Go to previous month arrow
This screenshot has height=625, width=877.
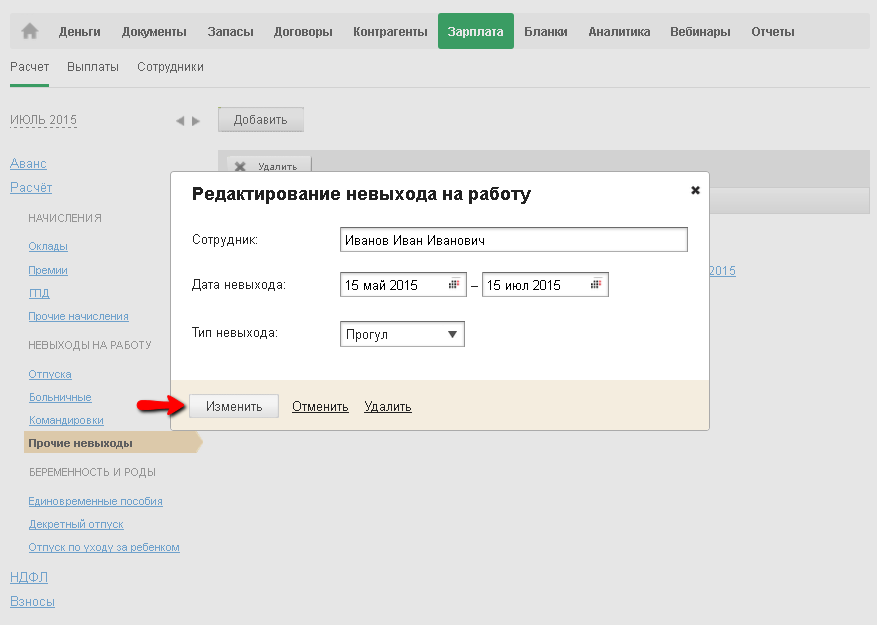pyautogui.click(x=180, y=121)
